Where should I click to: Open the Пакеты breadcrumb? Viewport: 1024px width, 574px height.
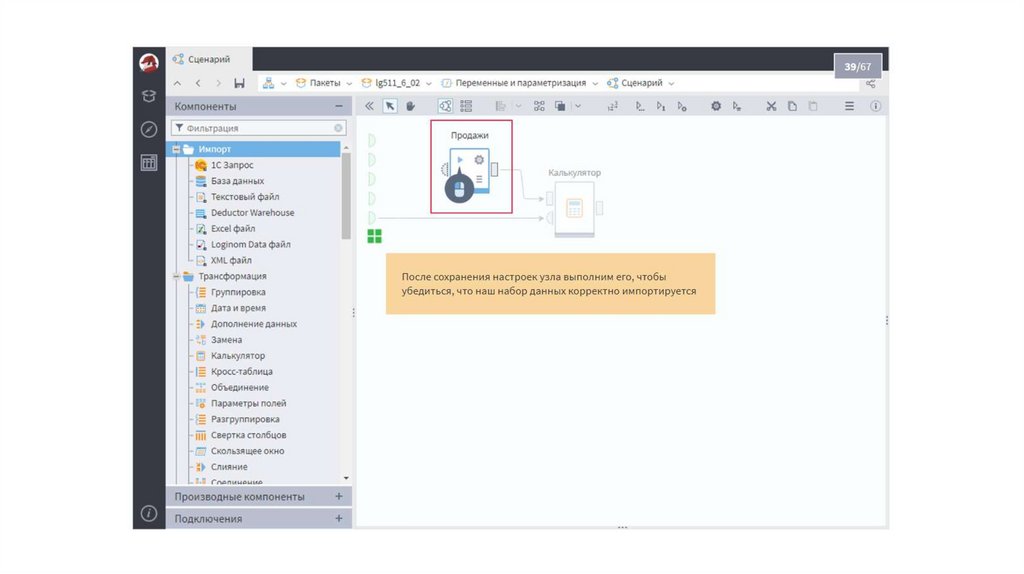(325, 83)
